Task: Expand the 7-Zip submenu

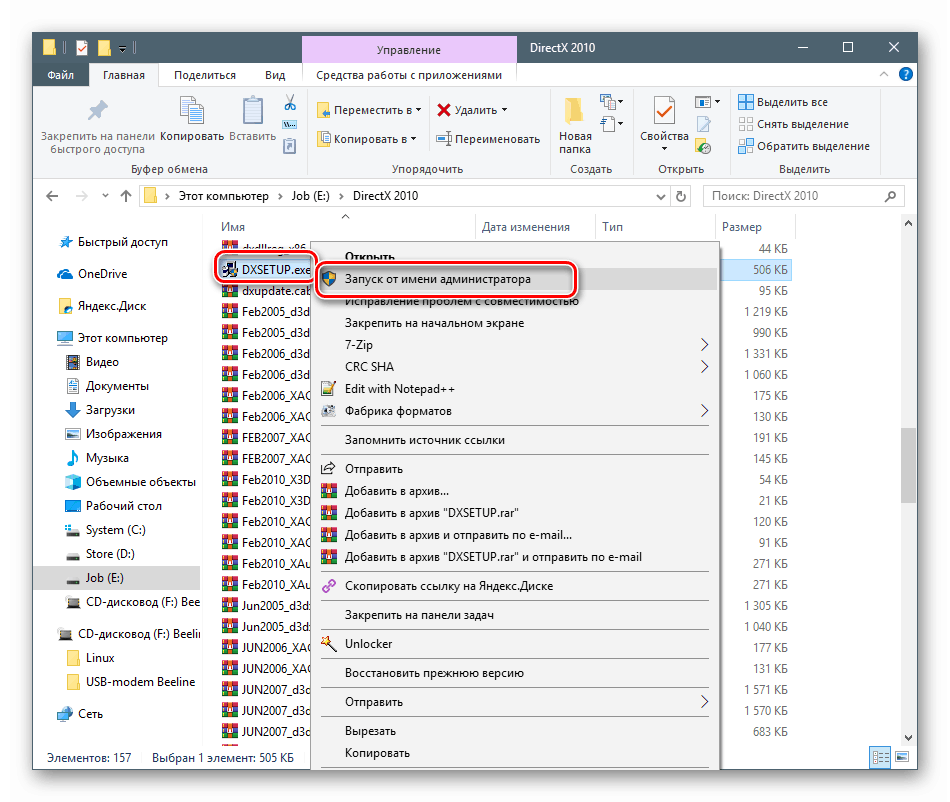Action: pos(704,345)
